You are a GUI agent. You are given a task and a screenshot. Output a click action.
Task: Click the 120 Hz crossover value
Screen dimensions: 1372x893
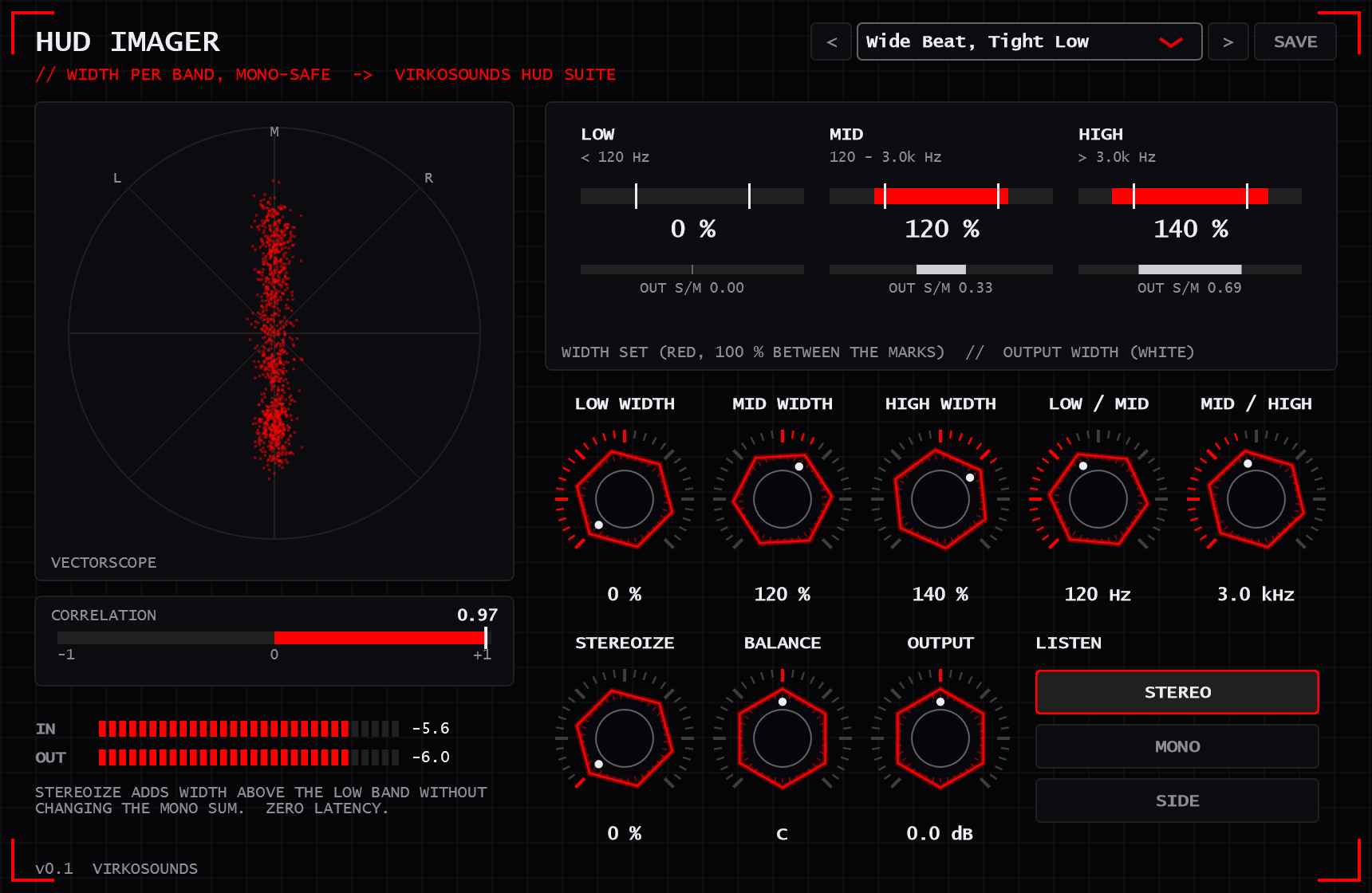point(1098,594)
